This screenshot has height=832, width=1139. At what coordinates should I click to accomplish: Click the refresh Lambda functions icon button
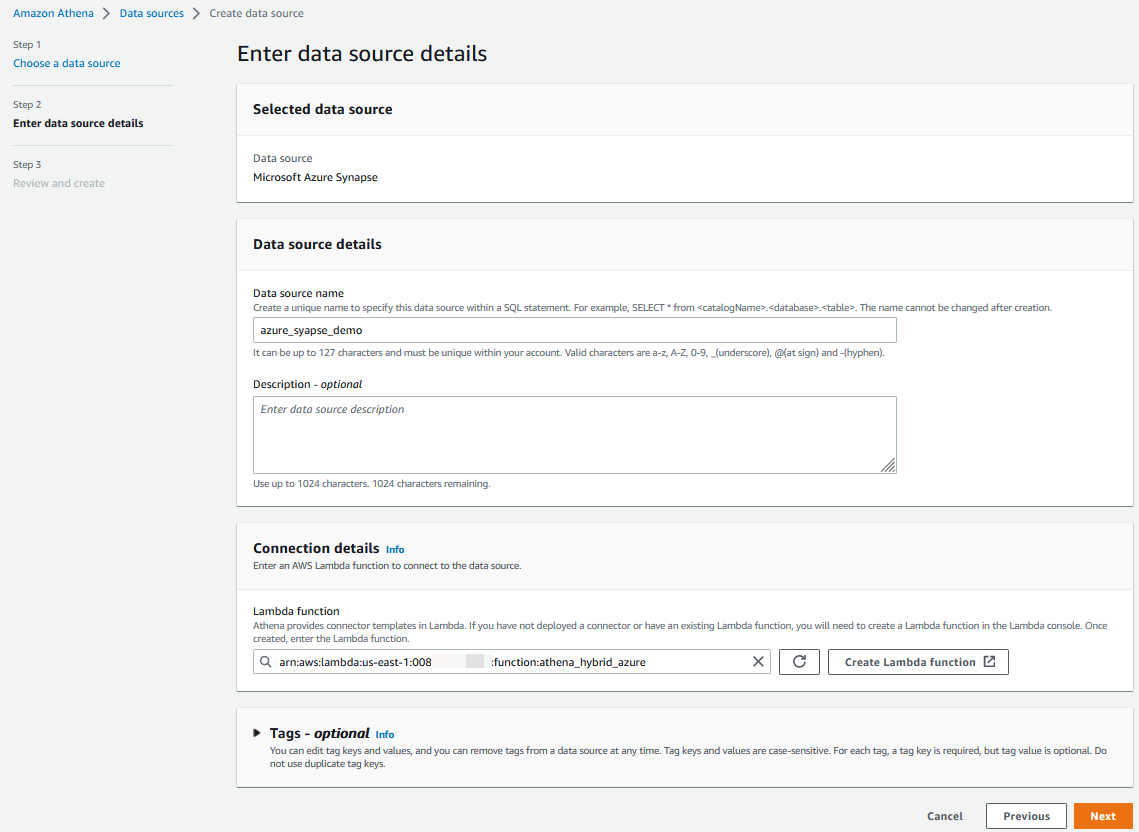tap(799, 662)
